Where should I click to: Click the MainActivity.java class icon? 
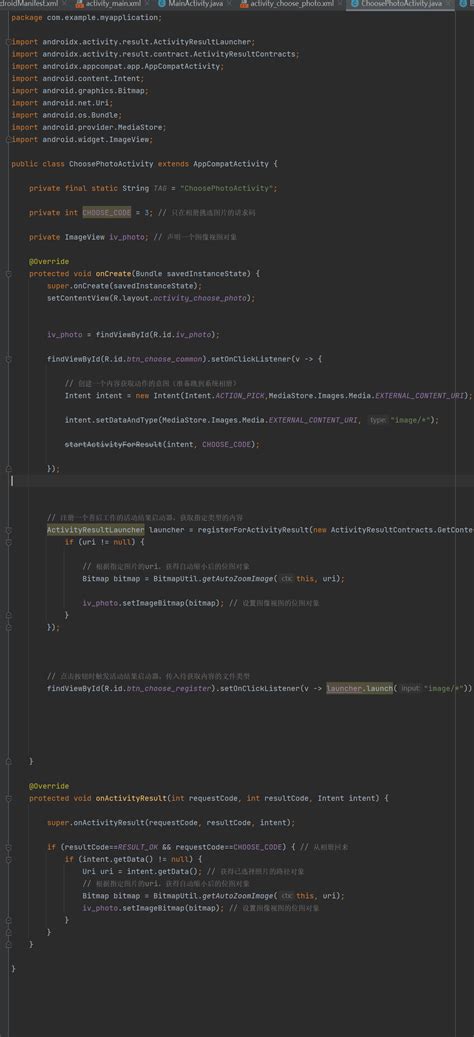point(161,3)
